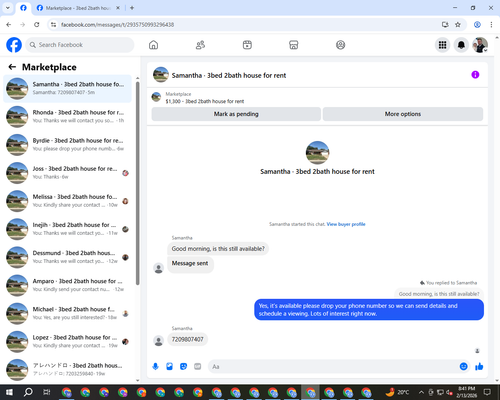Open the Joss conversation

(67, 173)
